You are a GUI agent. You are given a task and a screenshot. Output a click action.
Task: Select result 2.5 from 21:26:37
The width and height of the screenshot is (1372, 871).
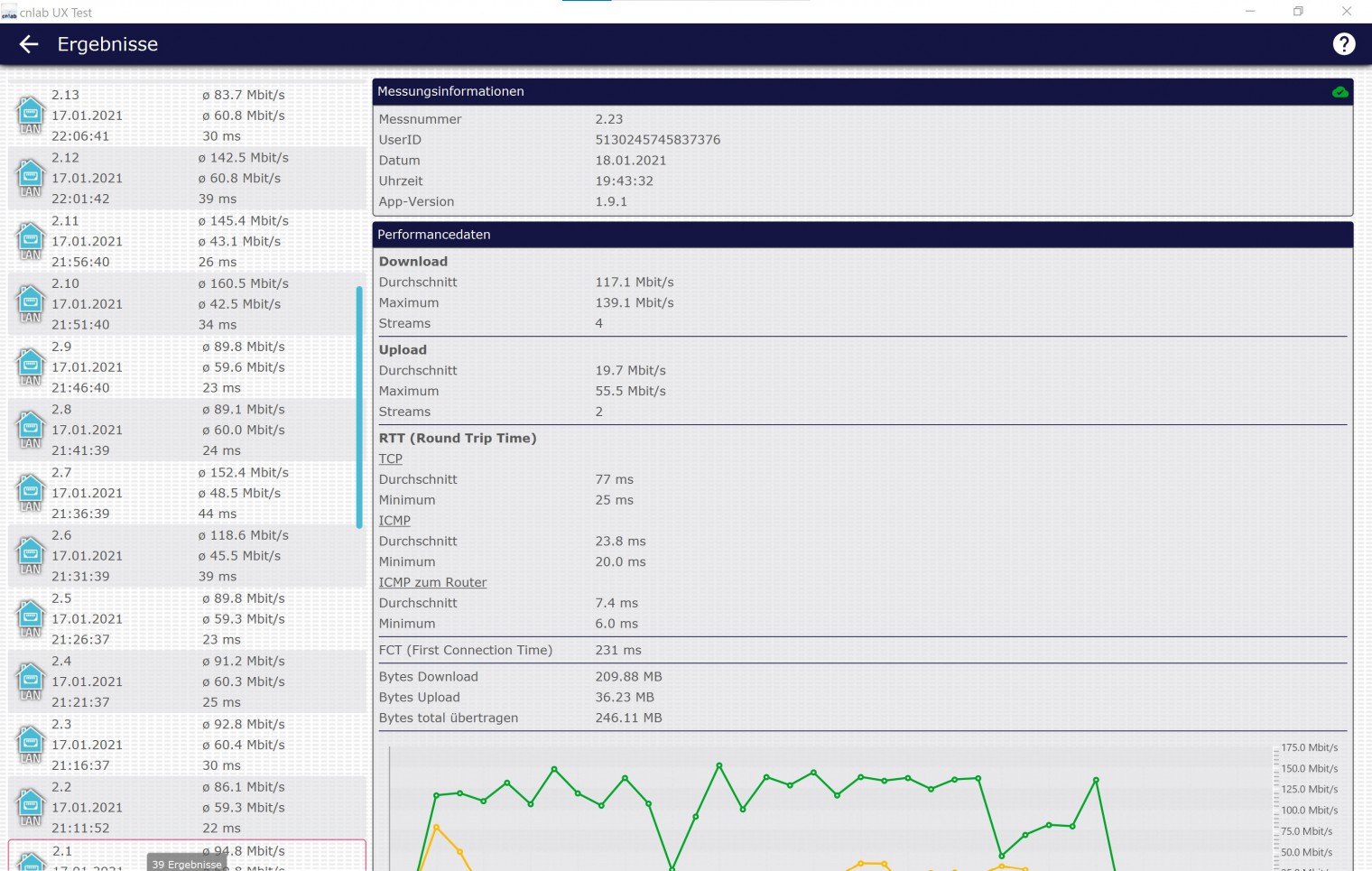(181, 619)
